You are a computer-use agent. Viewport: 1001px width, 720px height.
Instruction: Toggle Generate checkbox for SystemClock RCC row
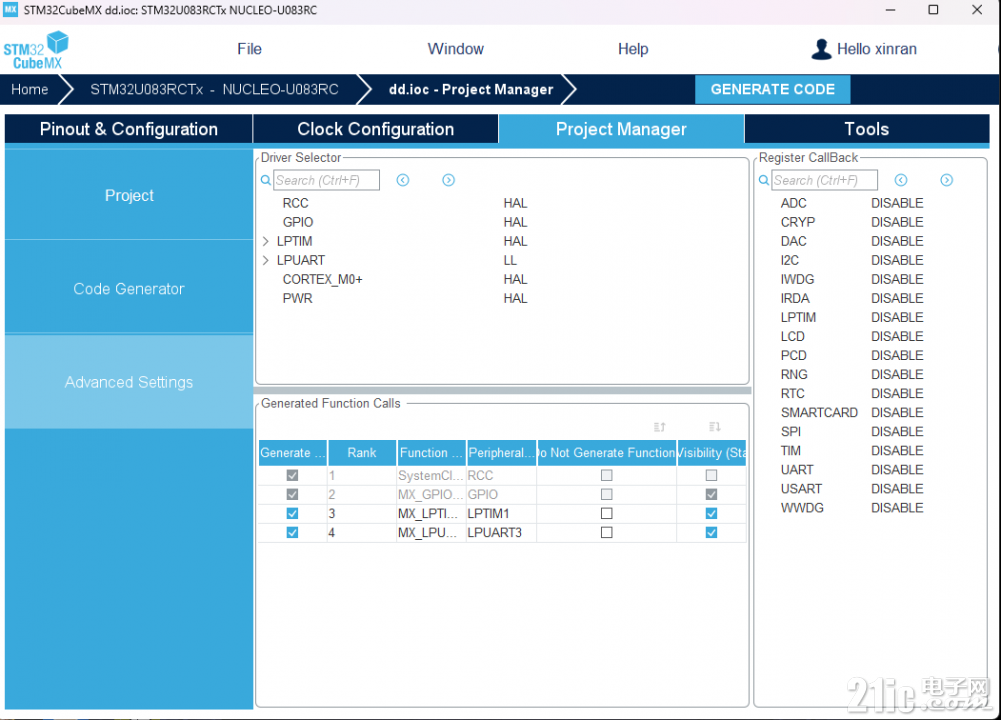coord(292,476)
